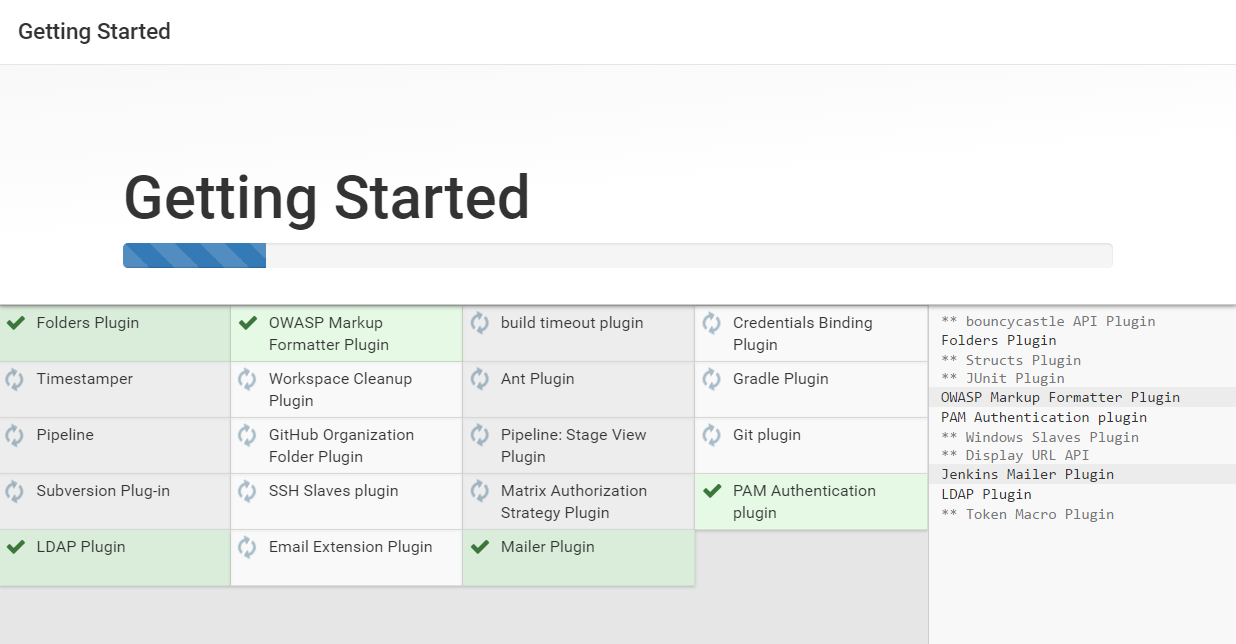Screen dimensions: 1236x644
Task: Click the pending spinner on Credentials Binding Plugin
Action: tap(711, 323)
